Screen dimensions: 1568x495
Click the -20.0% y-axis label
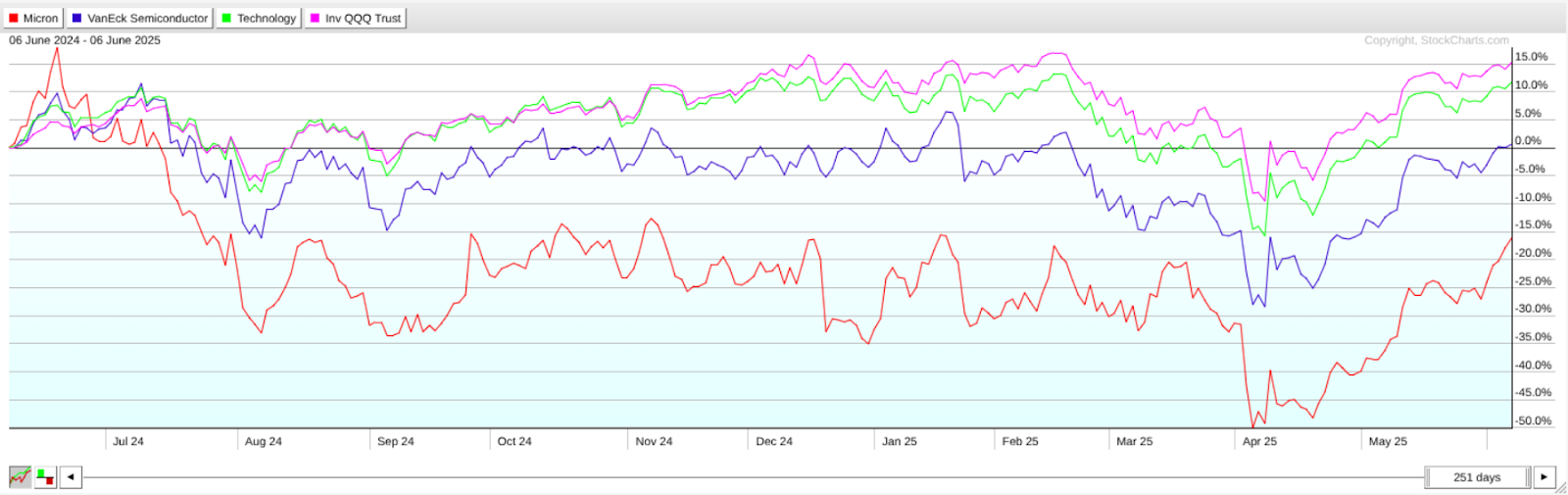(x=1534, y=253)
